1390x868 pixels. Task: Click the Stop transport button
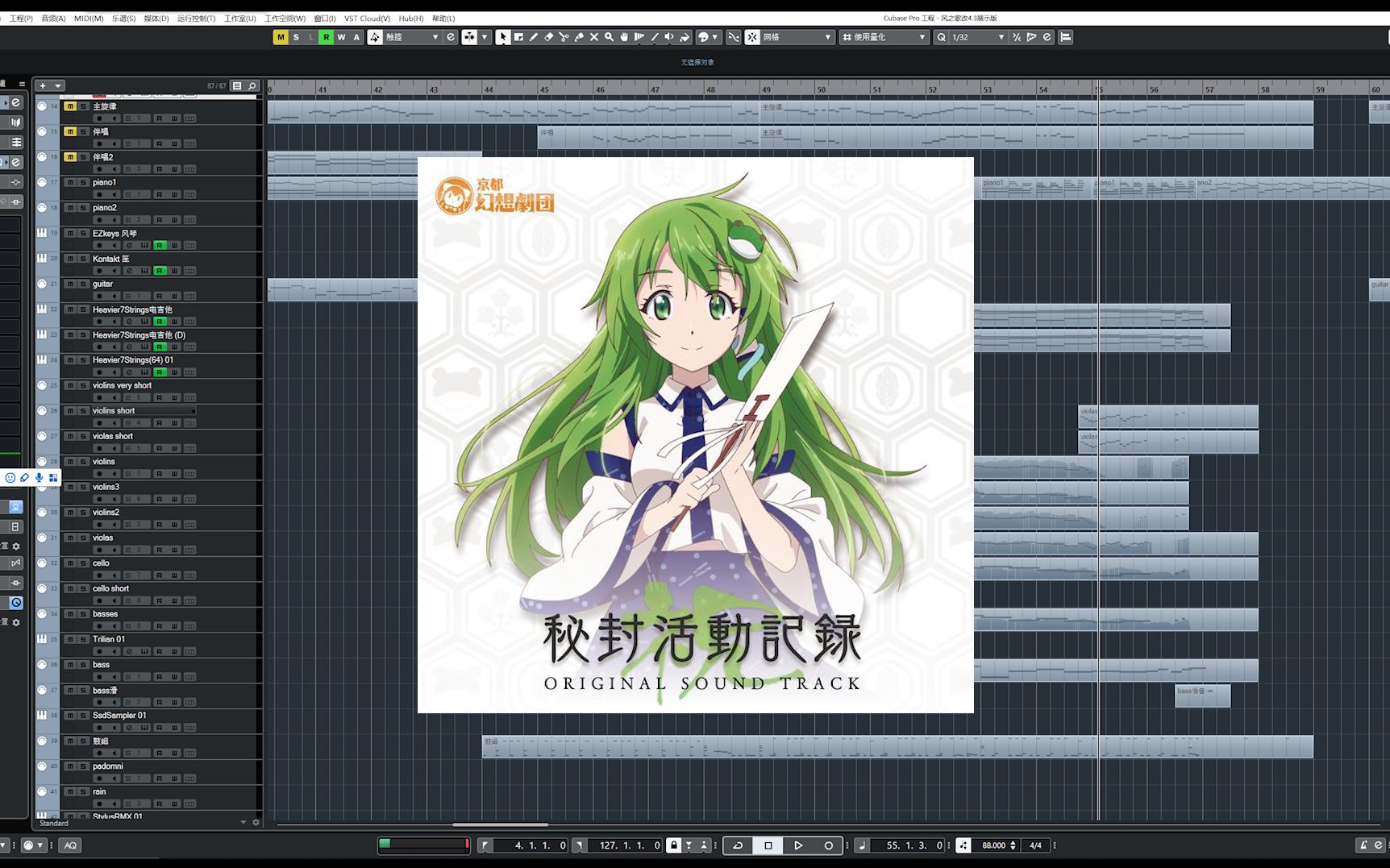(x=768, y=845)
